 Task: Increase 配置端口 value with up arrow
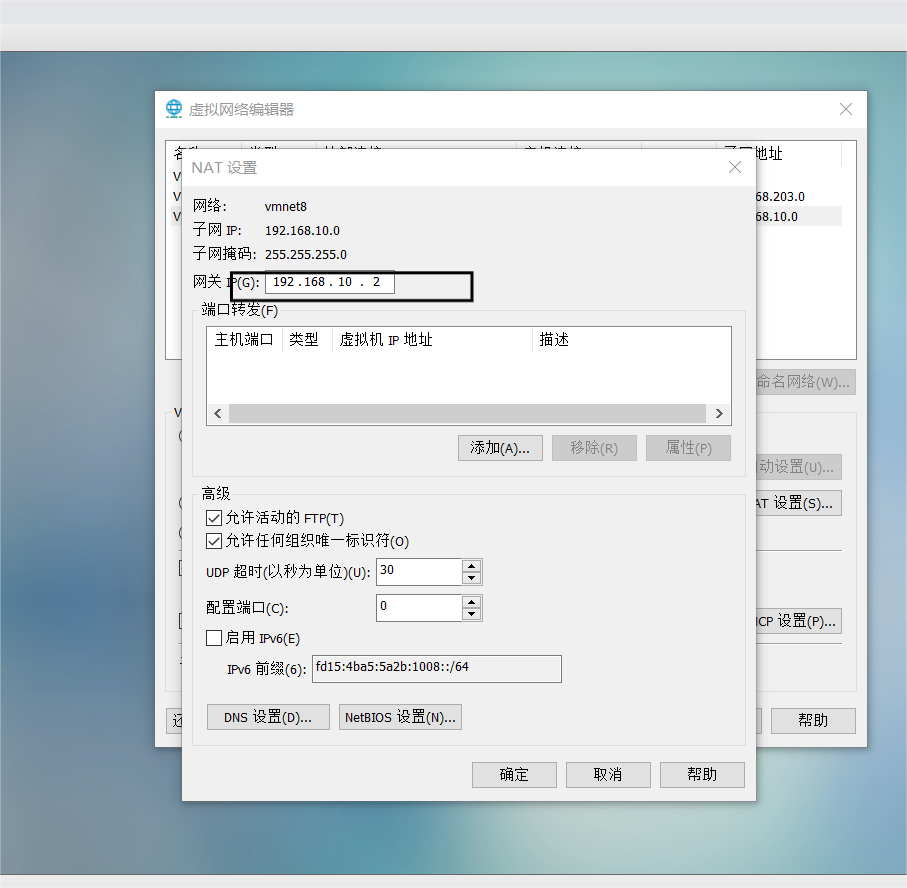pyautogui.click(x=471, y=602)
